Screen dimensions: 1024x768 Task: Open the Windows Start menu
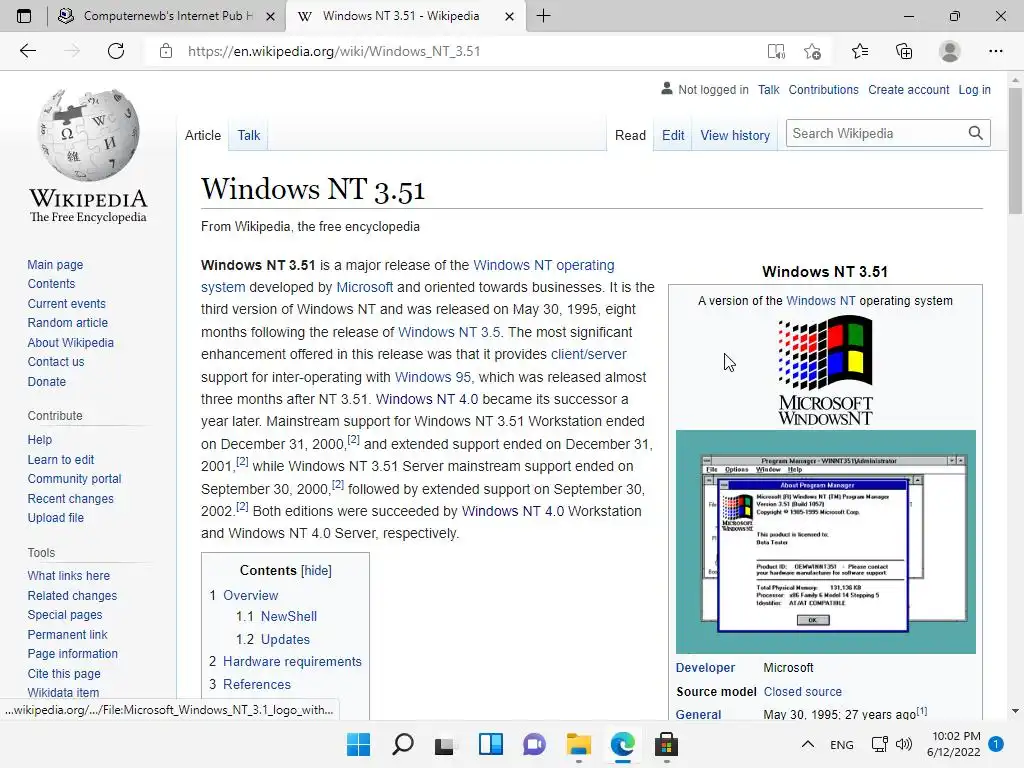tap(359, 744)
